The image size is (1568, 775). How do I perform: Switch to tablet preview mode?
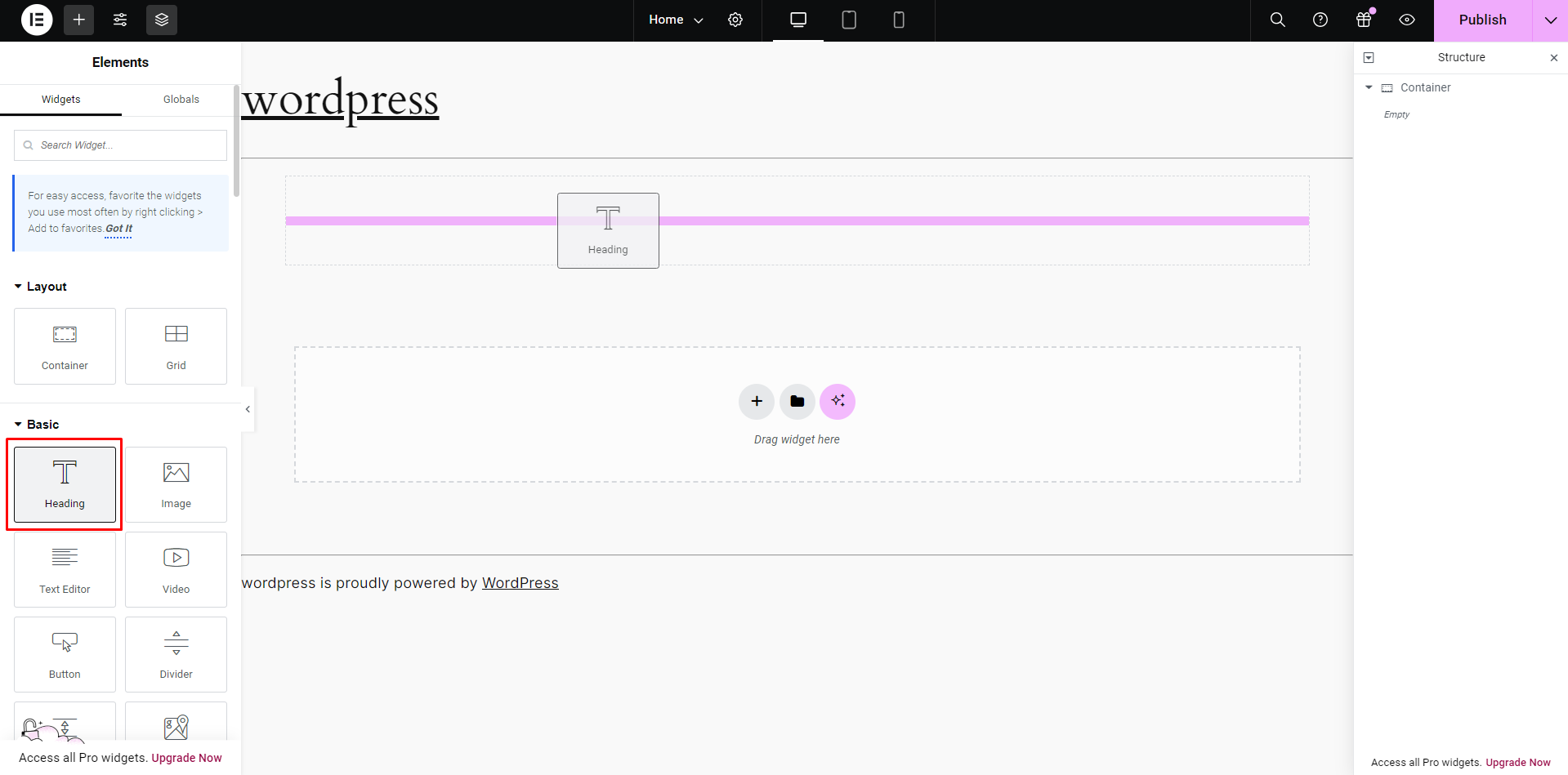[849, 20]
